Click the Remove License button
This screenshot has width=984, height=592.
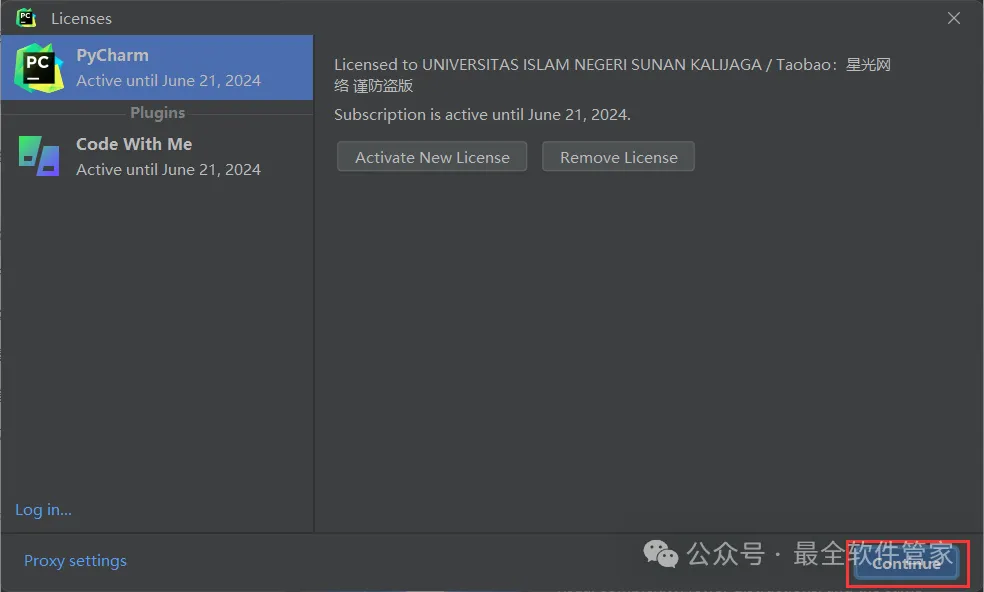[618, 157]
